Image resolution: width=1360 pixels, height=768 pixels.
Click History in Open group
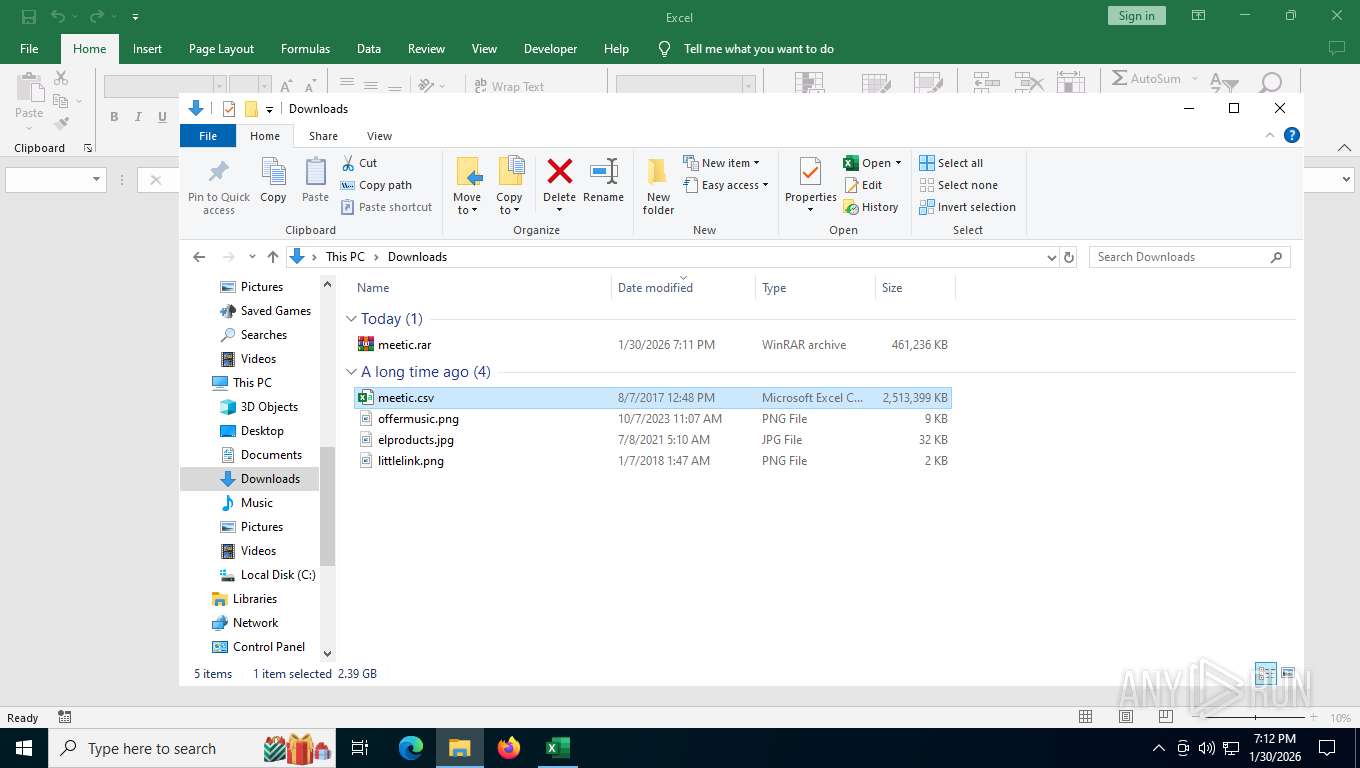point(871,207)
